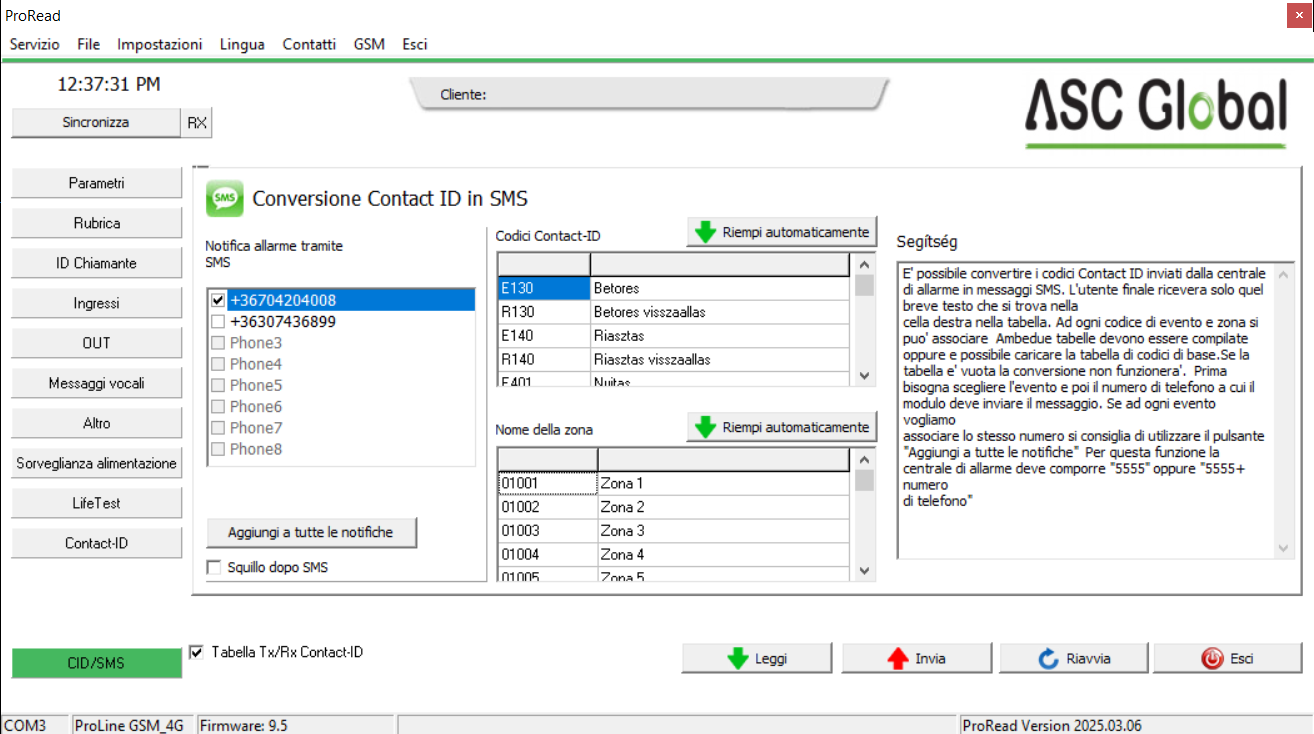1314x734 pixels.
Task: Open the OUT section
Action: tap(97, 343)
